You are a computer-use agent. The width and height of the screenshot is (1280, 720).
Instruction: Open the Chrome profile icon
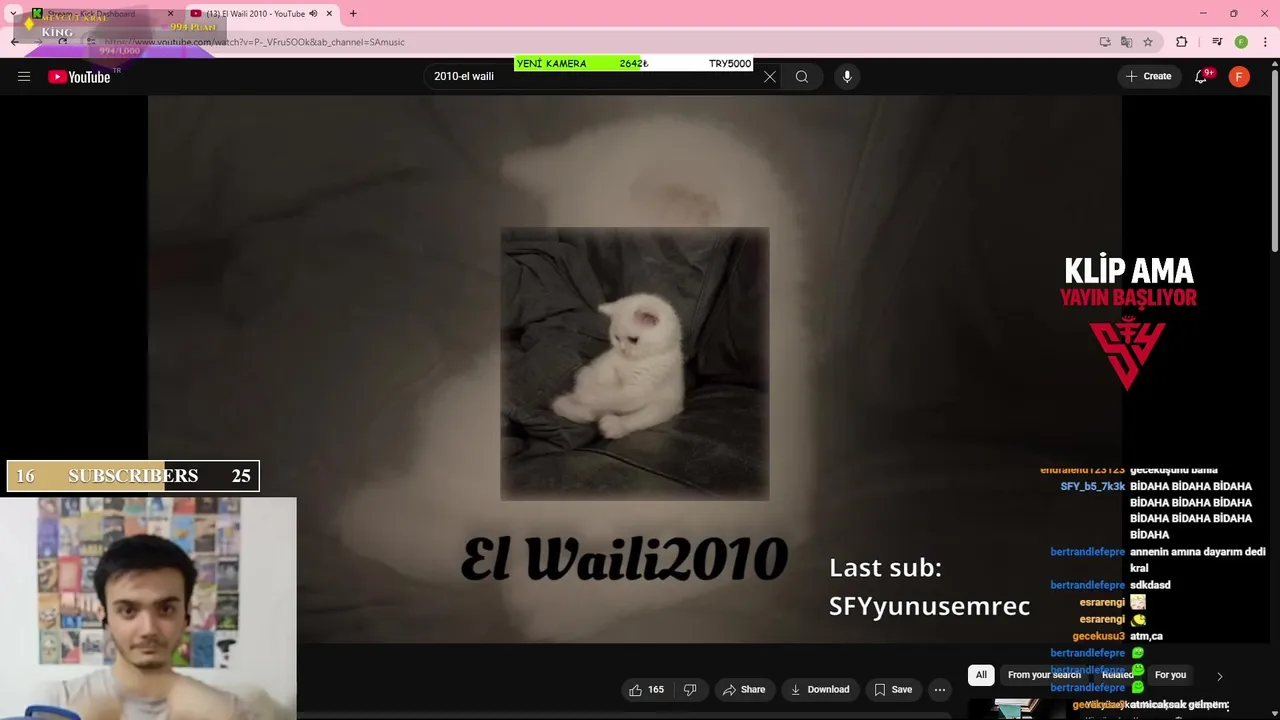[1241, 42]
